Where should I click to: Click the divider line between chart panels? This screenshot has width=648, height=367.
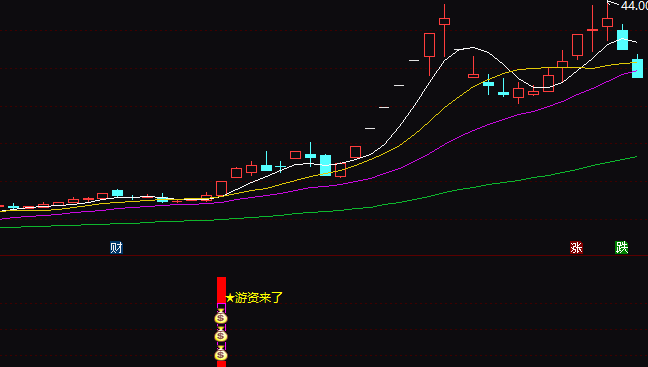tap(324, 256)
